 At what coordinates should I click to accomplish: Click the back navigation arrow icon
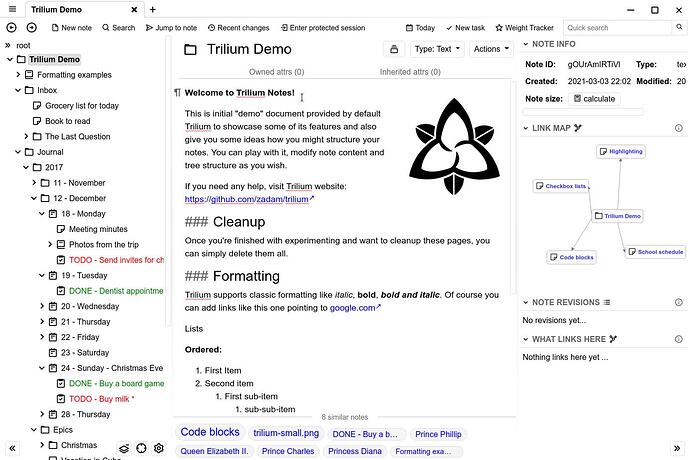coord(11,28)
